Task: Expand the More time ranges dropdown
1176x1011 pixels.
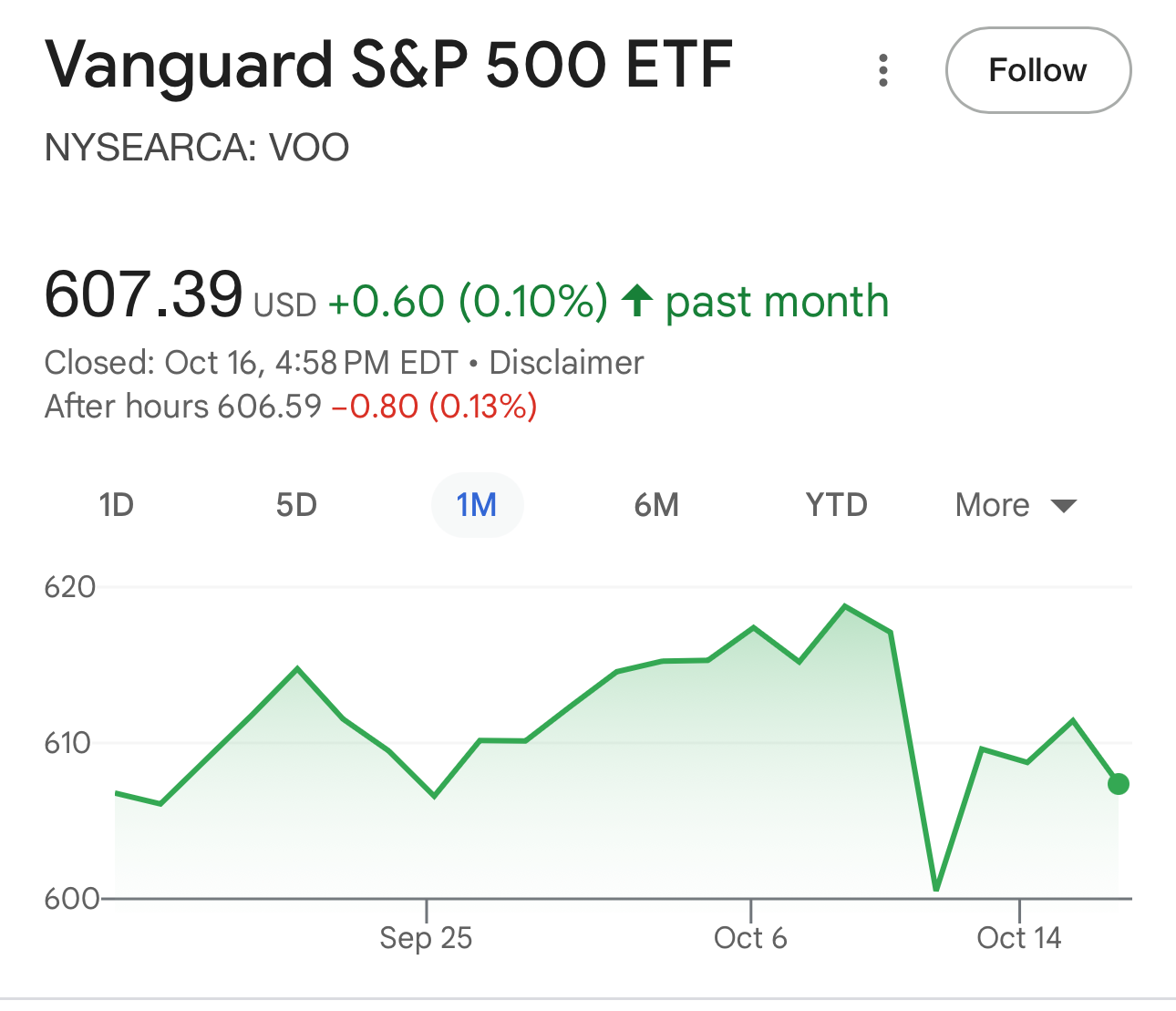Action: [1016, 504]
